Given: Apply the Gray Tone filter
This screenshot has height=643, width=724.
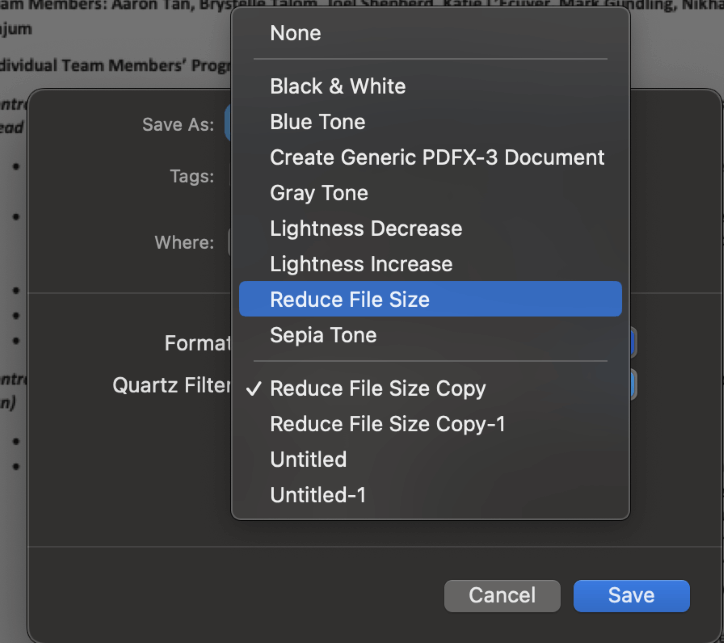Looking at the screenshot, I should coord(318,193).
